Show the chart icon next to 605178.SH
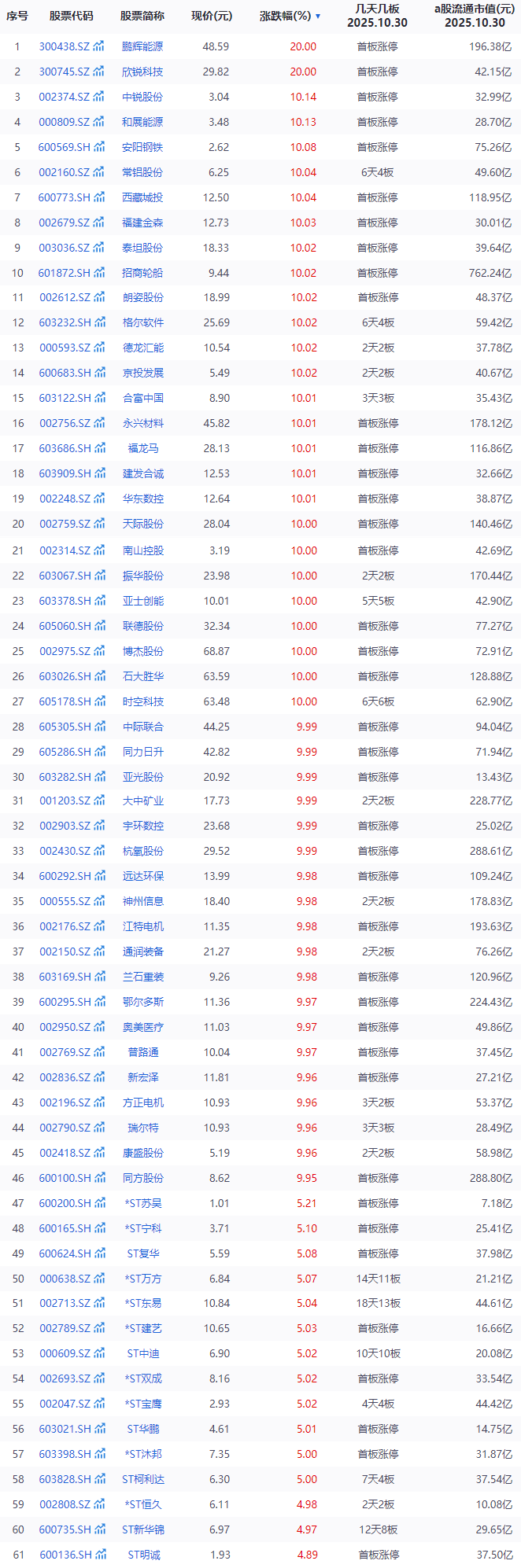This screenshot has height=1568, width=521. [99, 701]
